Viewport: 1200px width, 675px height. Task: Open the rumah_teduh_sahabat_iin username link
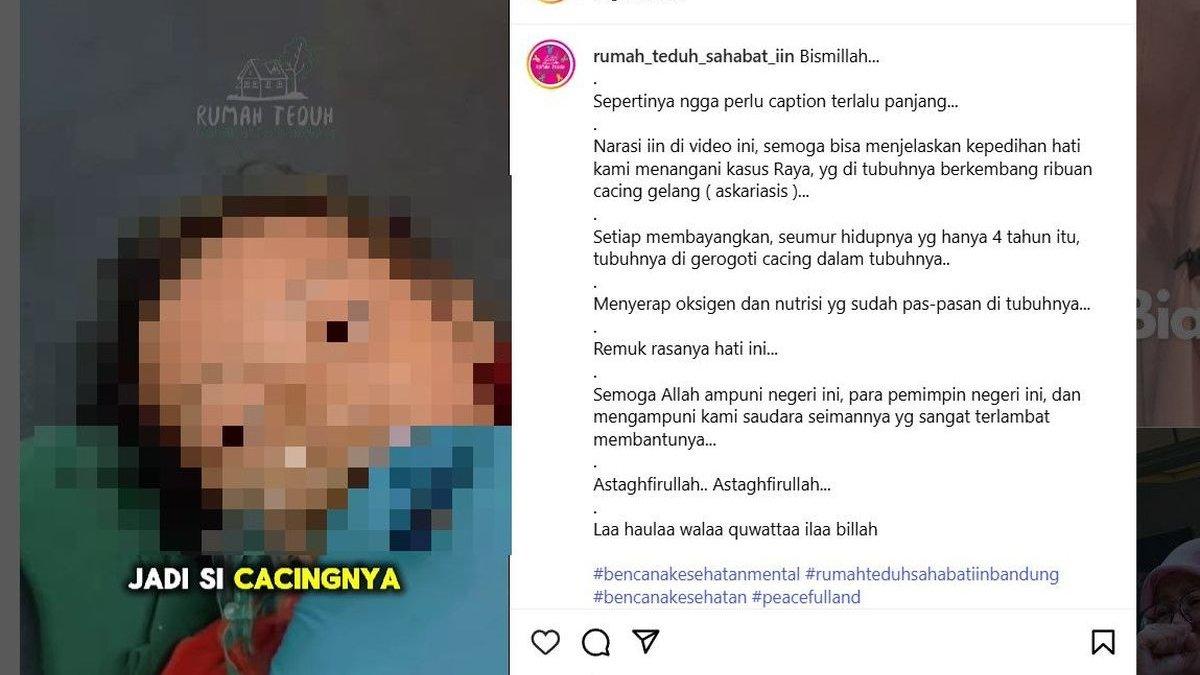pos(694,56)
